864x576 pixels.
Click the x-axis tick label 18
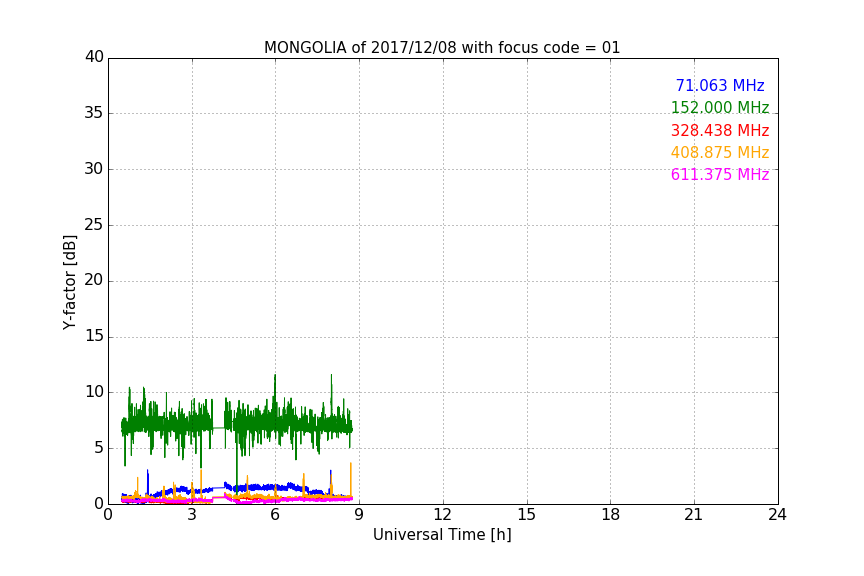(x=610, y=515)
